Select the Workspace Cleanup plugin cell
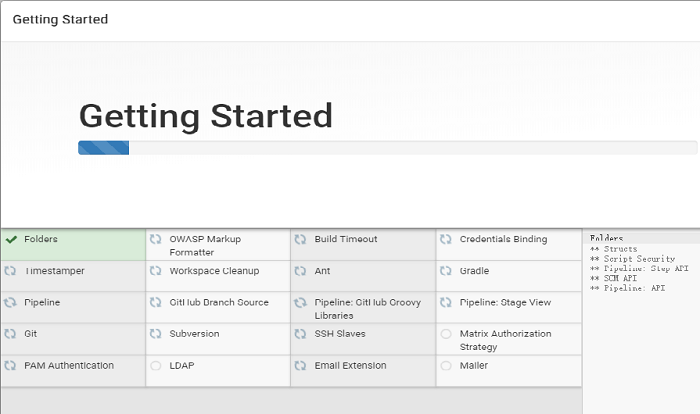 [214, 271]
